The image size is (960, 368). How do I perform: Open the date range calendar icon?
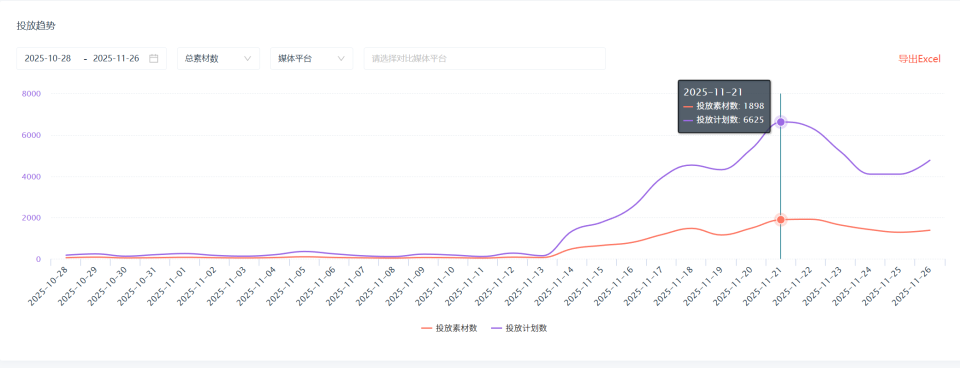[x=154, y=59]
